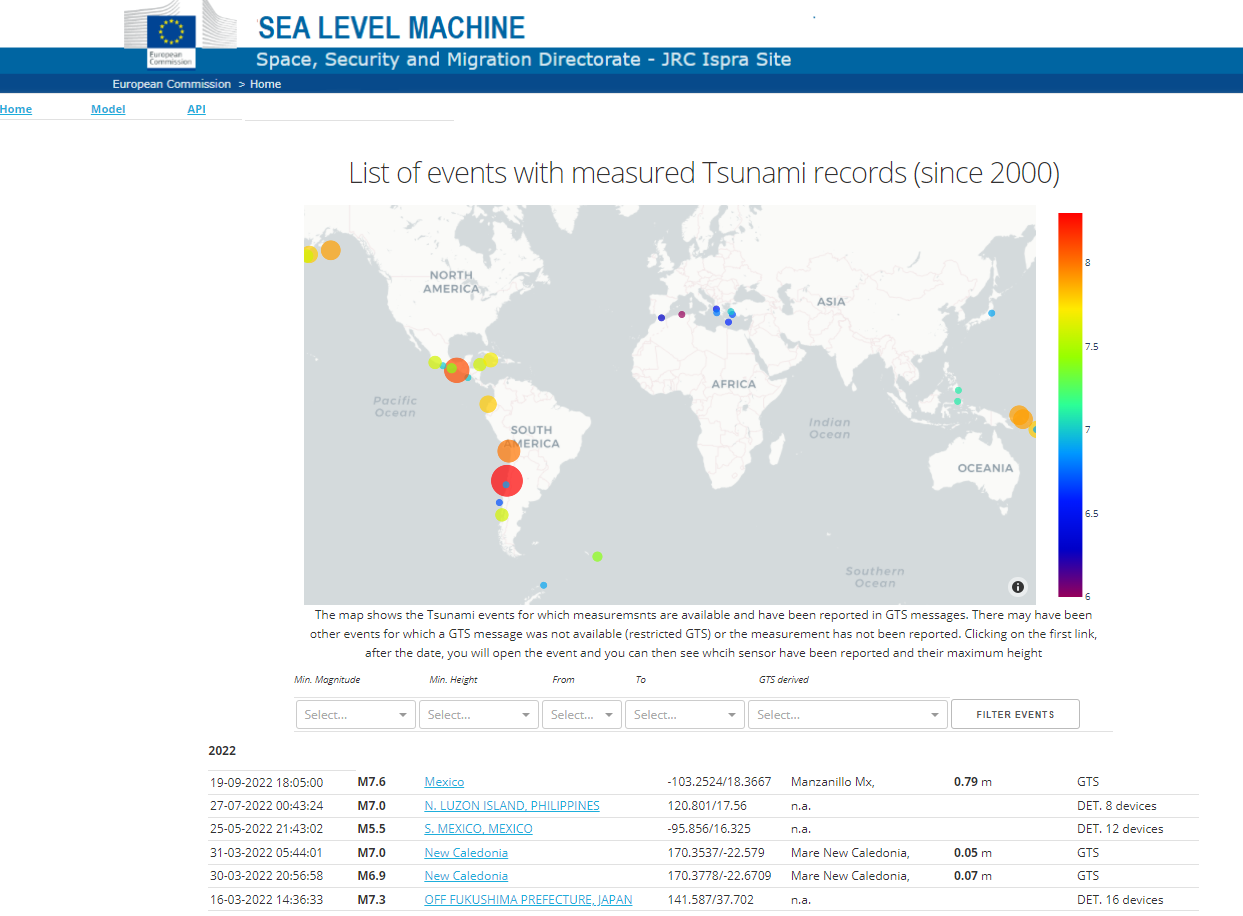Image resolution: width=1243 pixels, height=916 pixels.
Task: Go to the Model menu item
Action: [x=108, y=109]
